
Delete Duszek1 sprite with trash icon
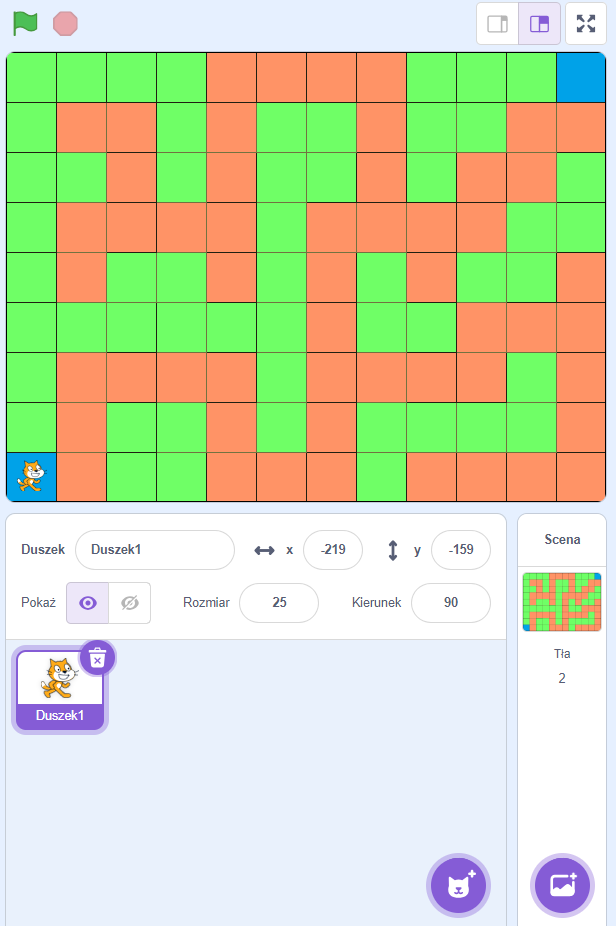click(x=97, y=658)
